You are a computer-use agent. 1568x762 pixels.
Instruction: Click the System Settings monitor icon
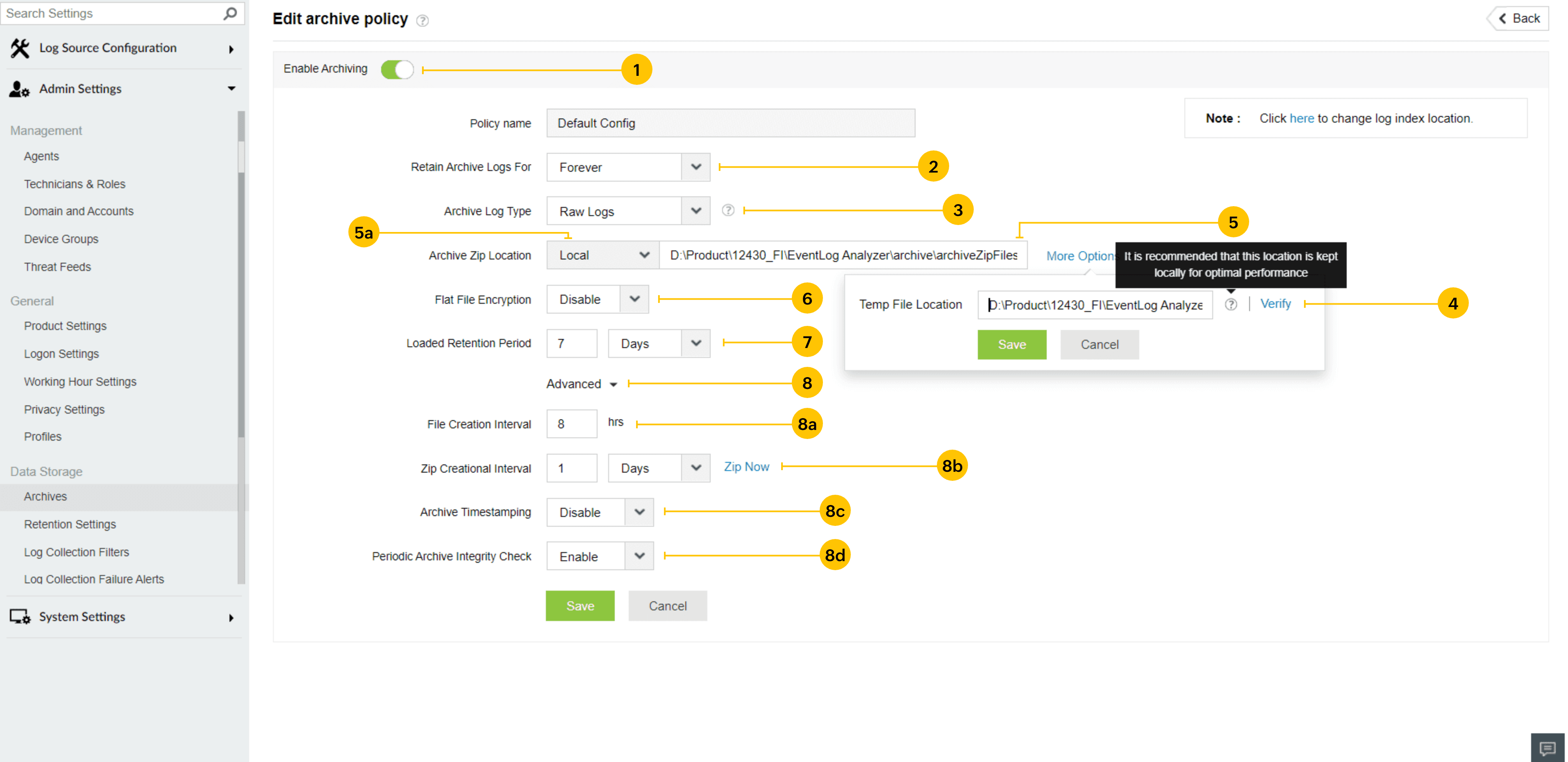pos(20,616)
